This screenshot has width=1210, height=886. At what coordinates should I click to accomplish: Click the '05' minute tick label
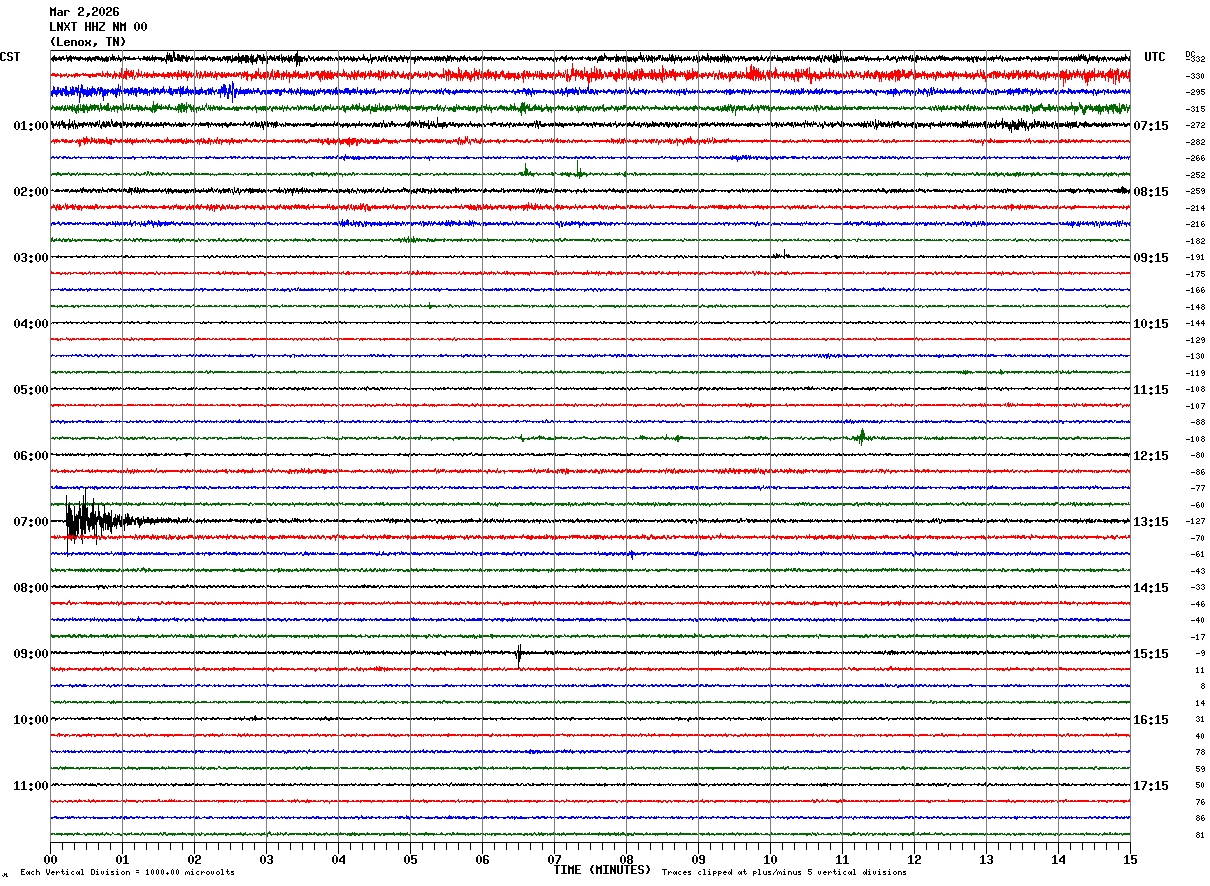pos(410,859)
